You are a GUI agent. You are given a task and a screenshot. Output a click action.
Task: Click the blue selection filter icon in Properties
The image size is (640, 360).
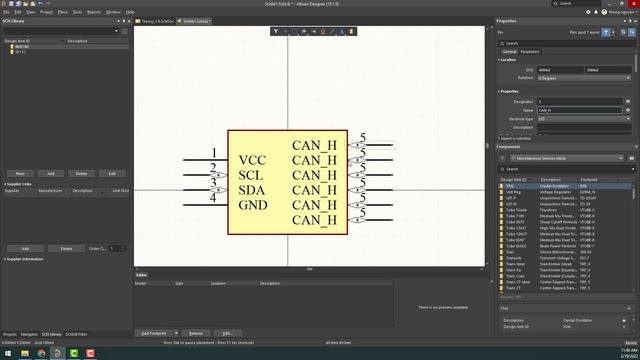[606, 32]
